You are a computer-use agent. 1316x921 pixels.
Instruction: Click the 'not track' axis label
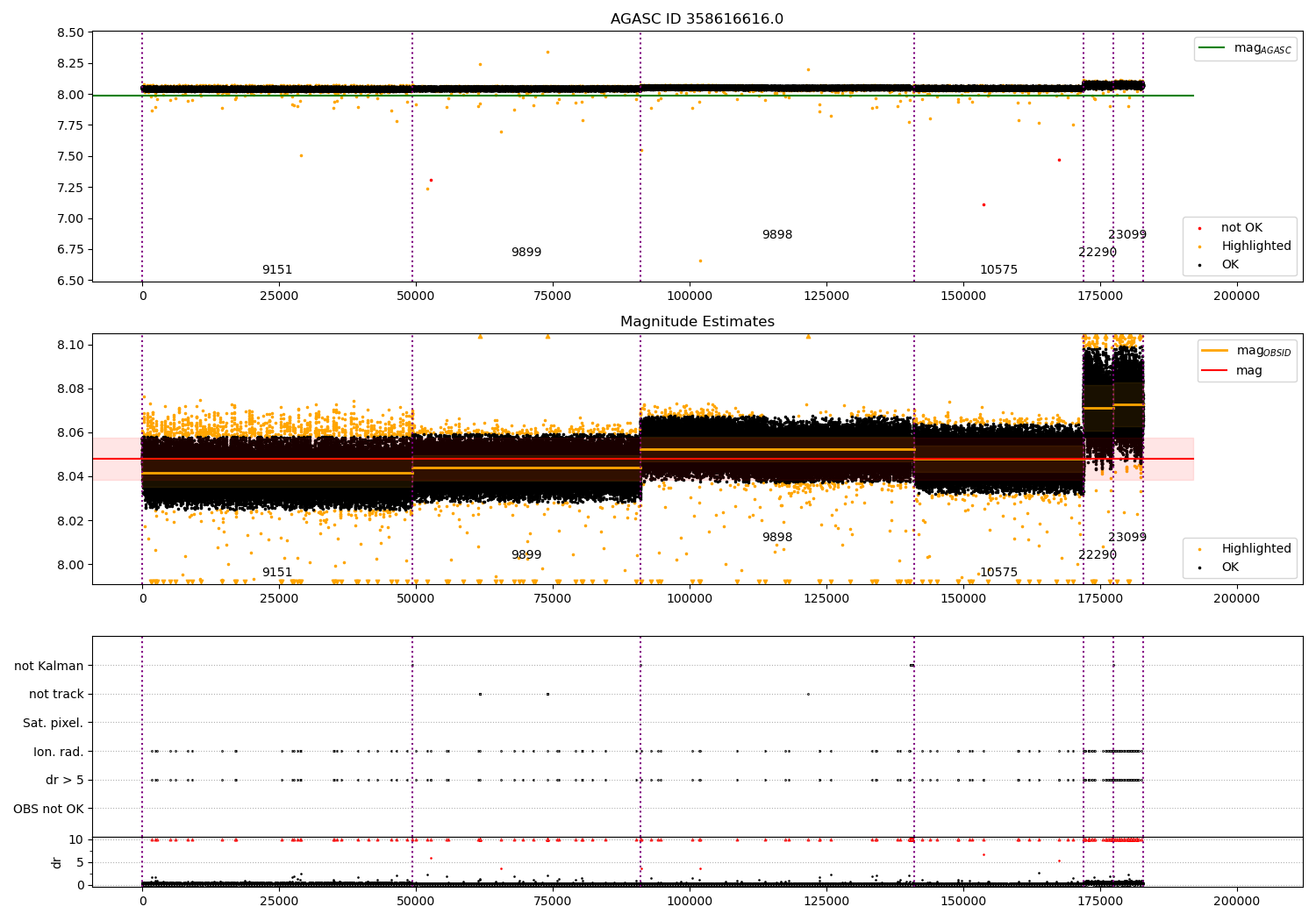tap(56, 695)
